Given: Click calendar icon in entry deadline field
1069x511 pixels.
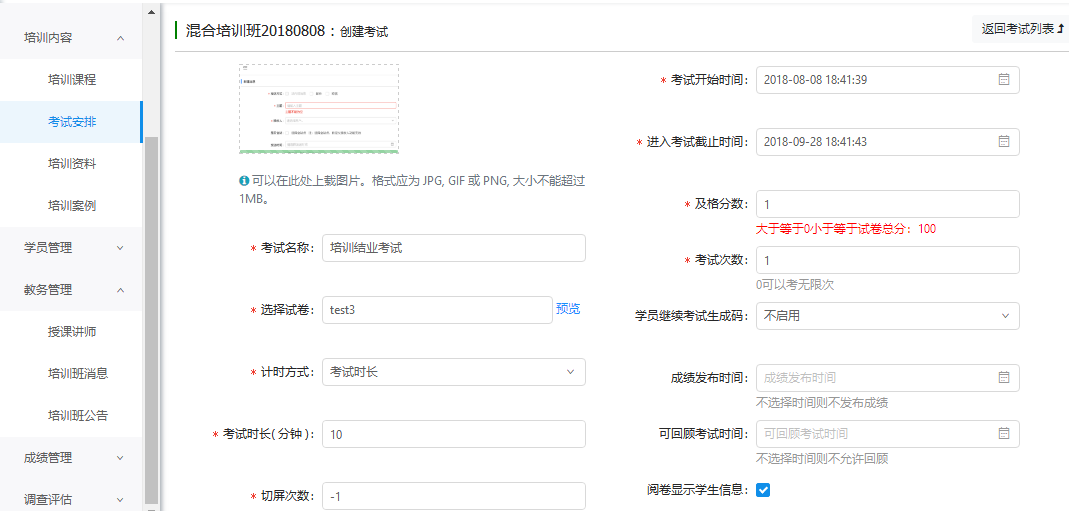Looking at the screenshot, I should (1004, 142).
